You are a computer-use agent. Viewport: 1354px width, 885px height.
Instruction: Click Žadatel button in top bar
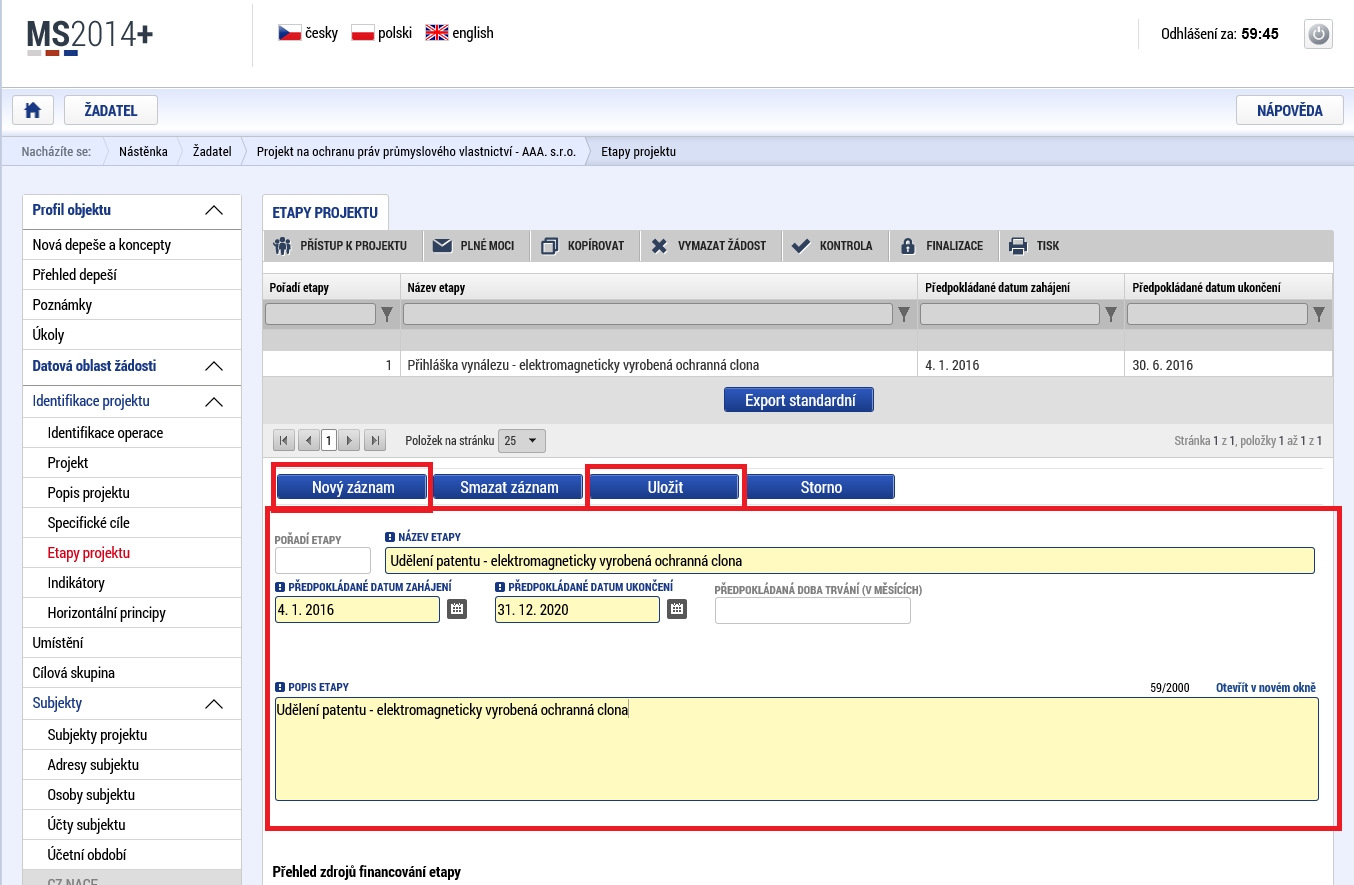(x=111, y=110)
